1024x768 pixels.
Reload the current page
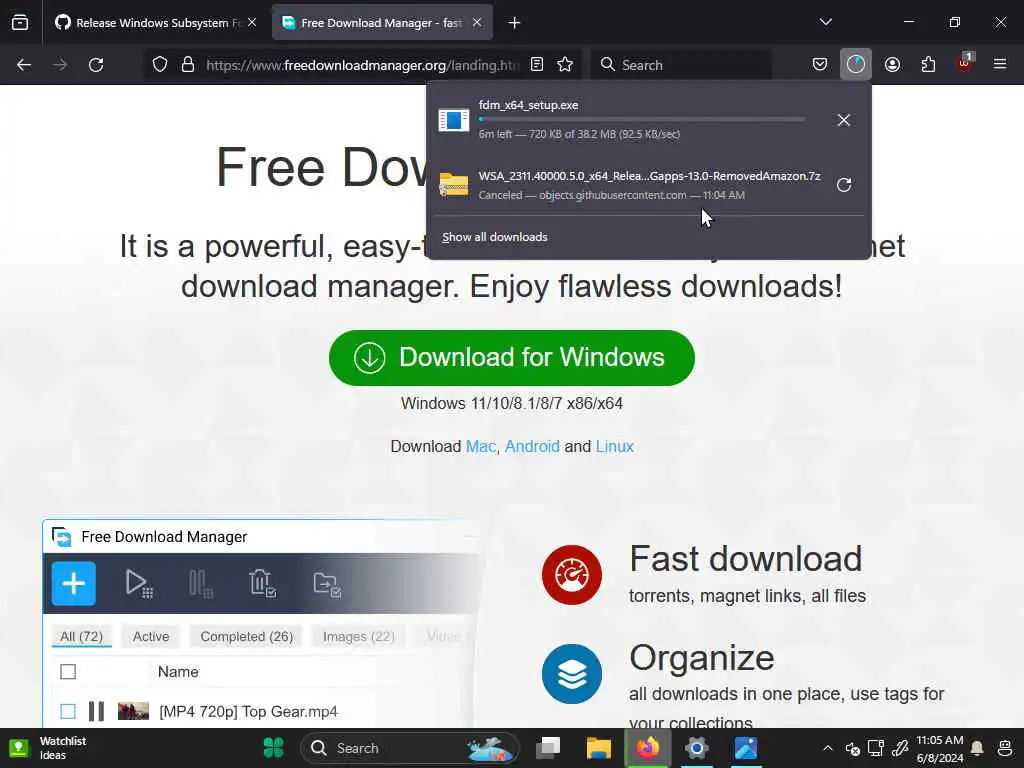tap(96, 65)
